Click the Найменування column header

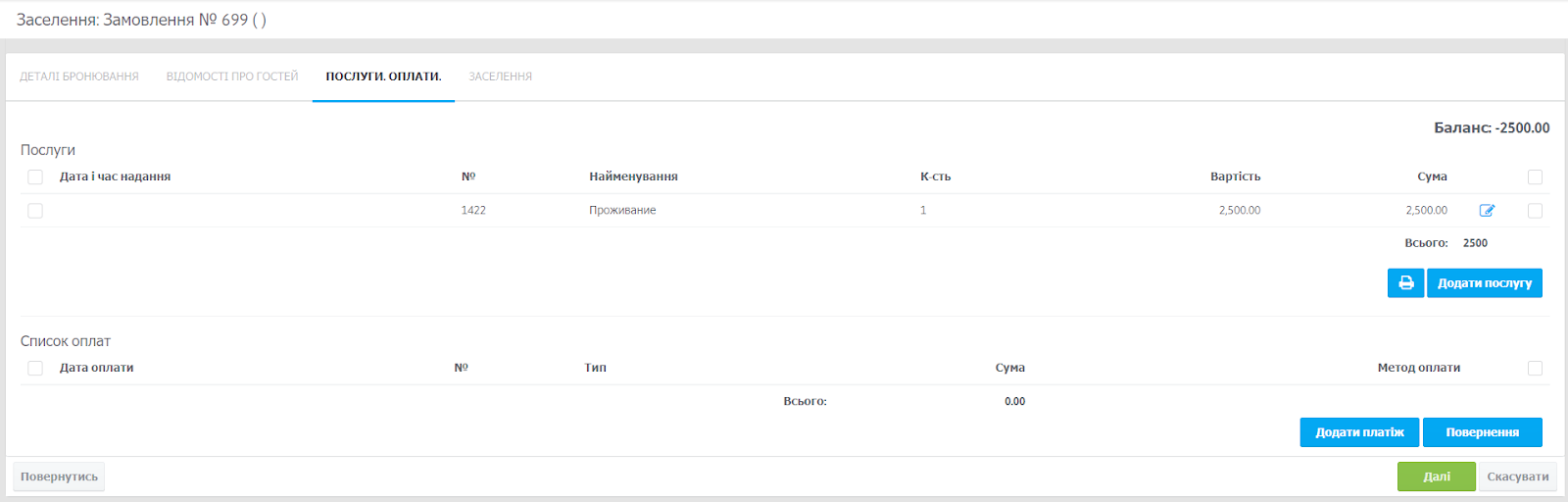(x=633, y=177)
